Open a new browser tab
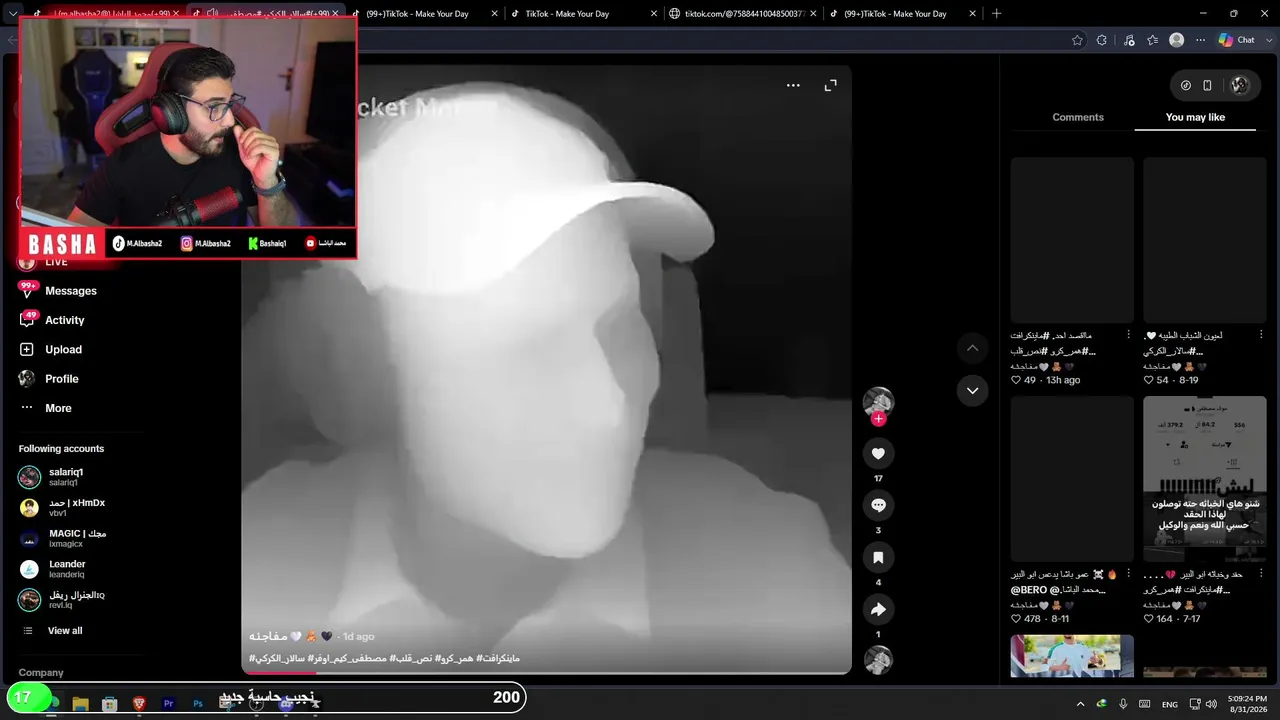The image size is (1280, 720). click(996, 14)
